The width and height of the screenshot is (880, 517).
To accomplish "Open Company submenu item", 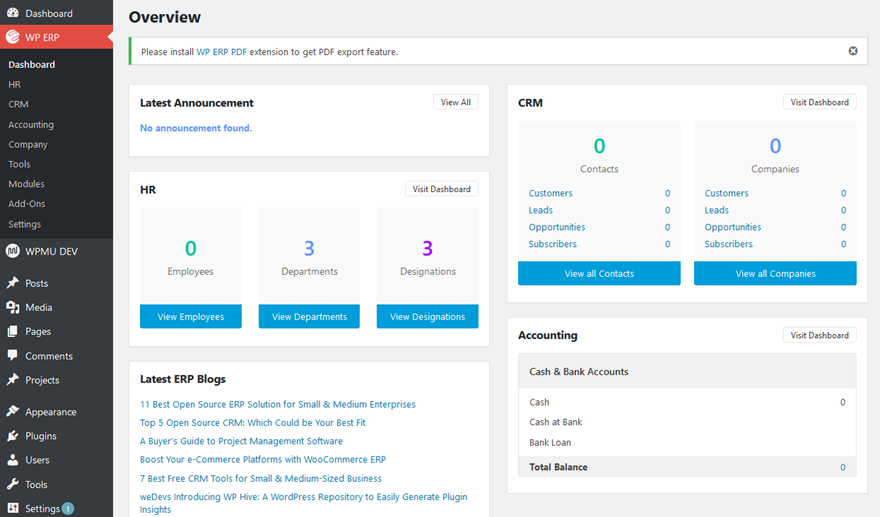I will [28, 144].
